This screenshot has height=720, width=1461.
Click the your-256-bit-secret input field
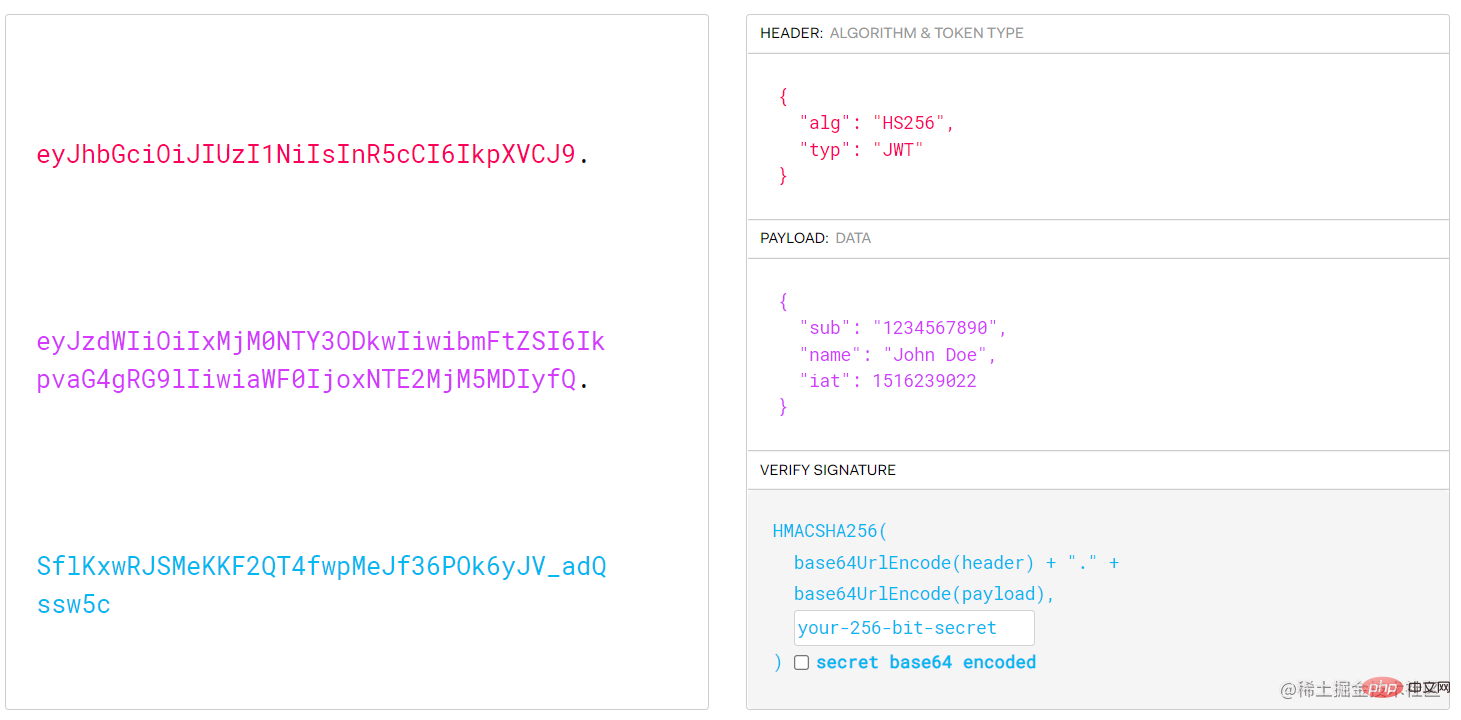click(914, 628)
